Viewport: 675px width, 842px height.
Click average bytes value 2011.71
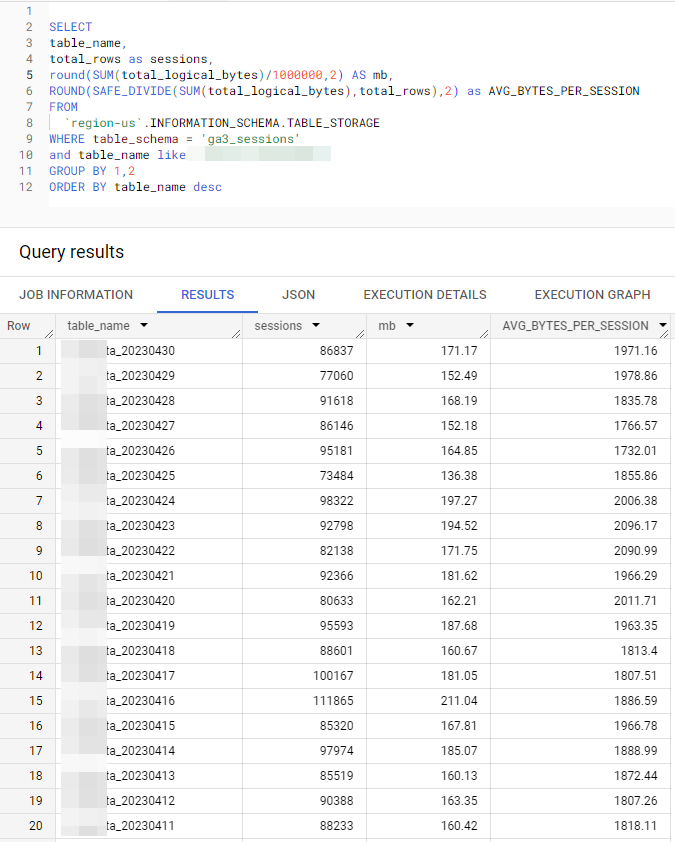[636, 601]
